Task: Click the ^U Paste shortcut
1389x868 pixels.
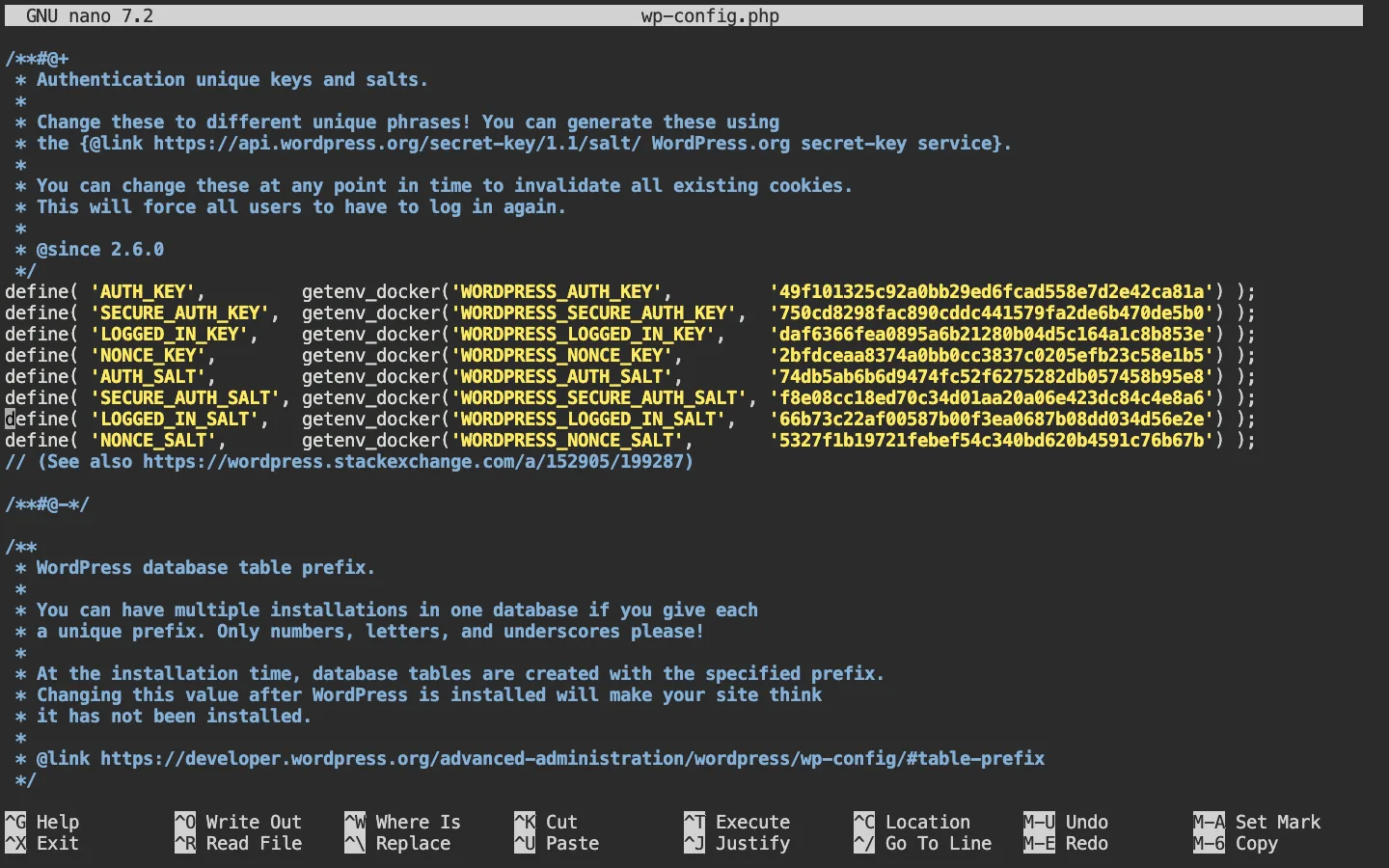Action: point(557,843)
